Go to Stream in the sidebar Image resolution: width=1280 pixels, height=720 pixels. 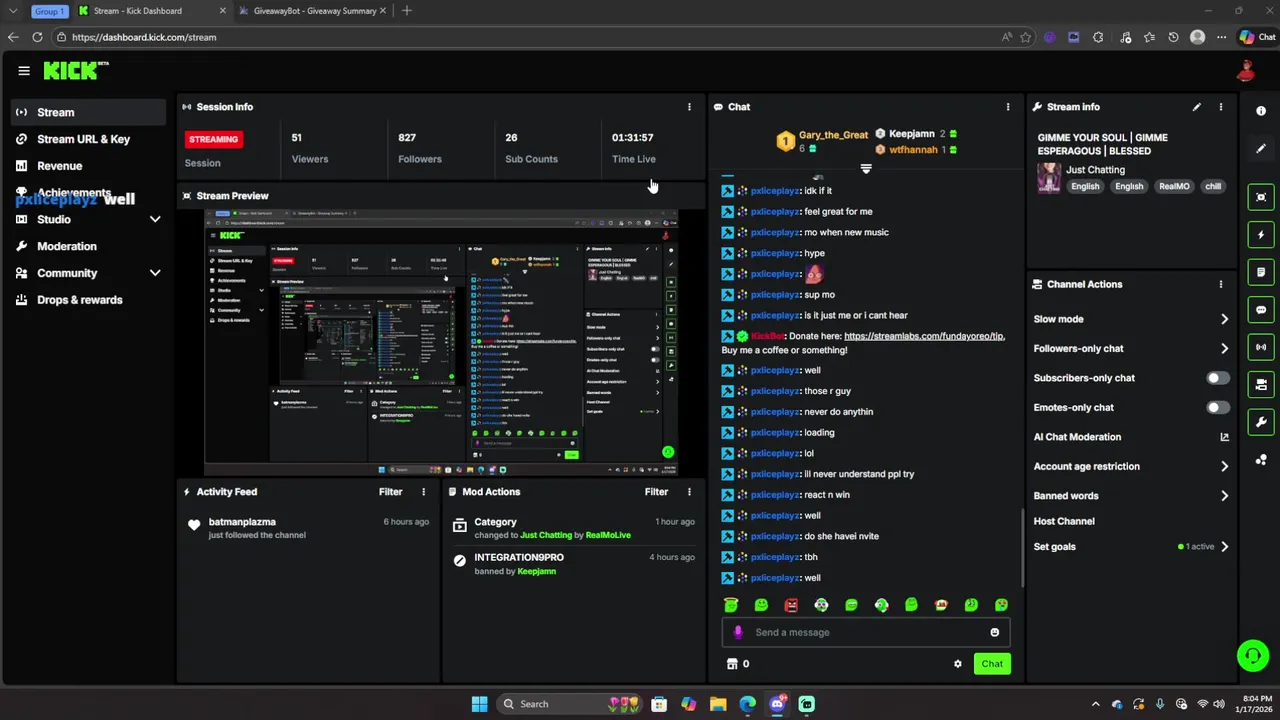[88, 112]
